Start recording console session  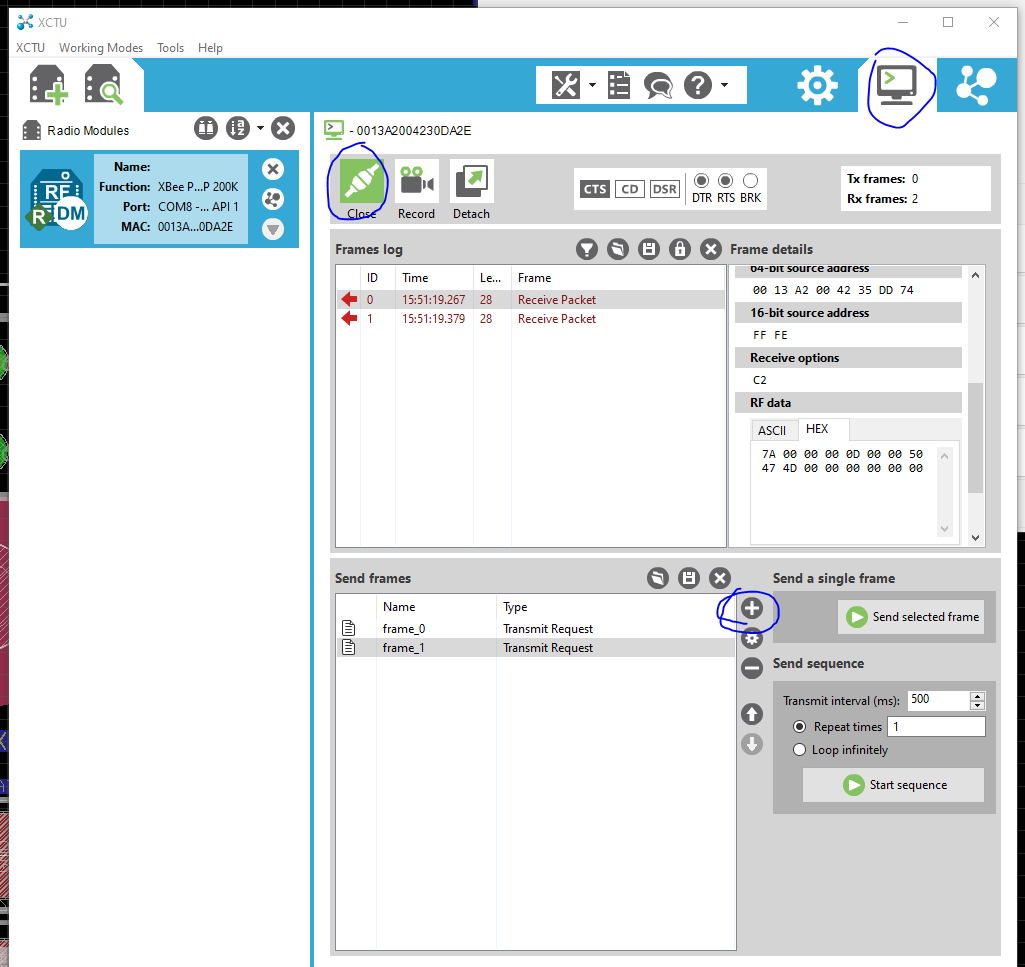coord(416,183)
